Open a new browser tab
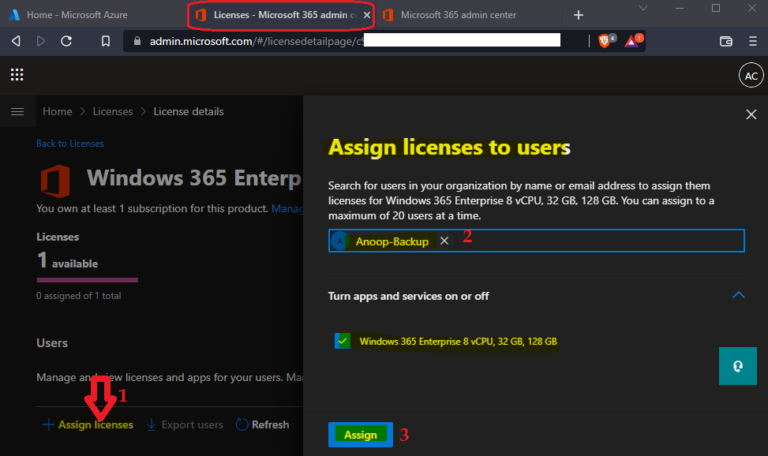The width and height of the screenshot is (768, 456). pyautogui.click(x=578, y=15)
